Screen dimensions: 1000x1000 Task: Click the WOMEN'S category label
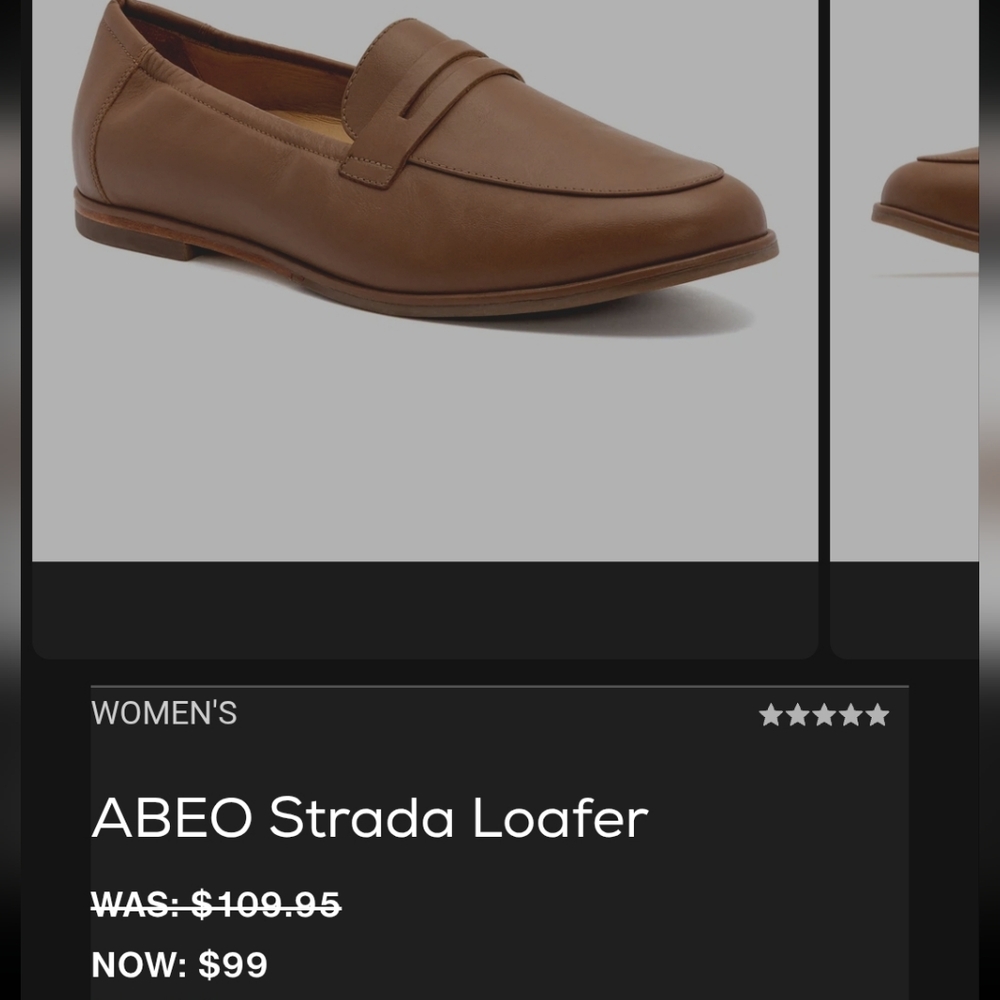[165, 713]
